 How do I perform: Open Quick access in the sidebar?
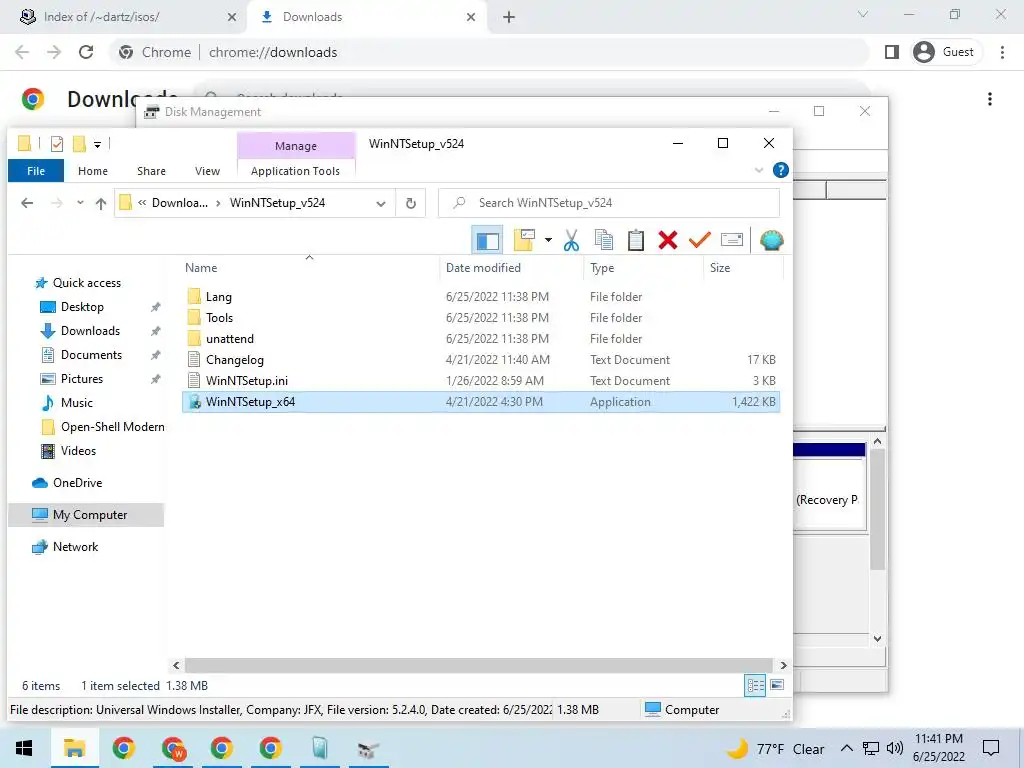(x=86, y=283)
